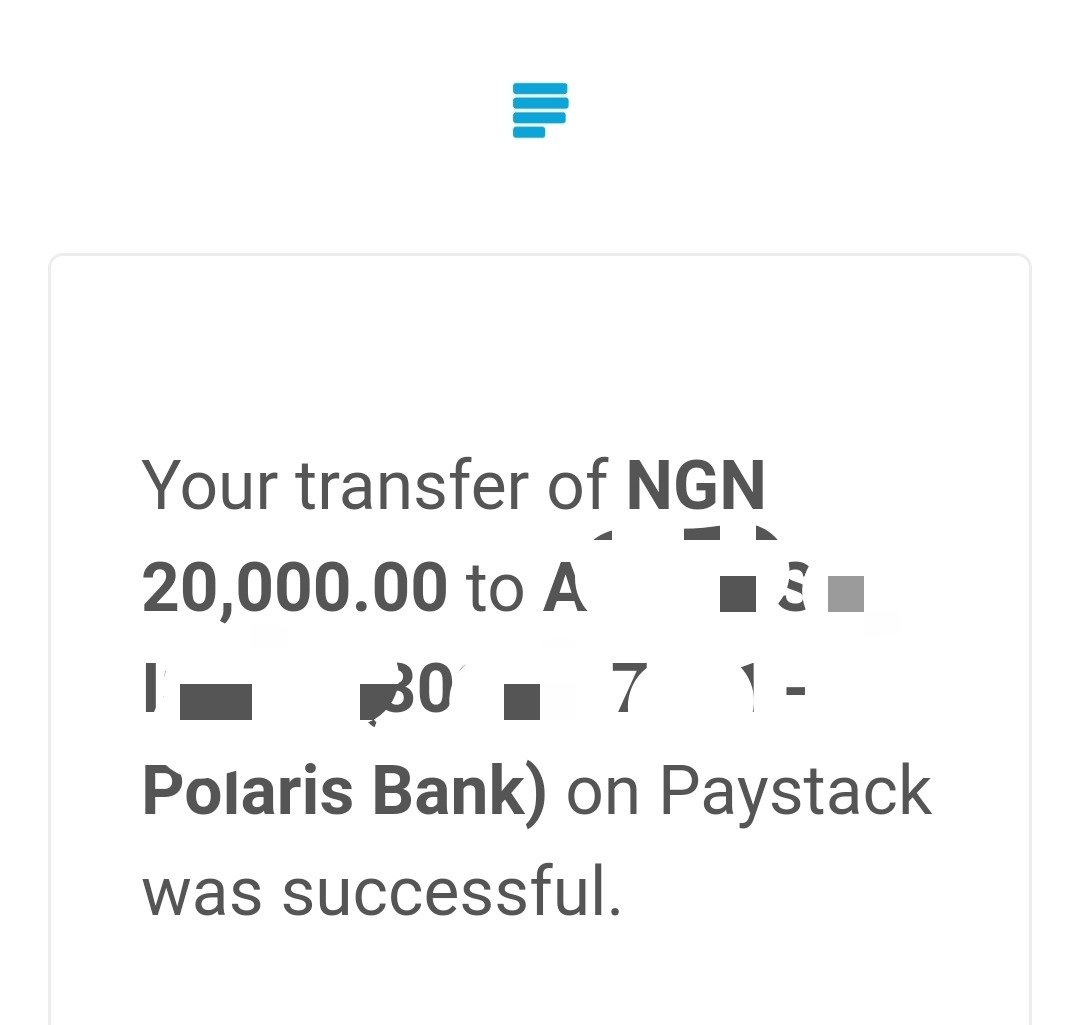This screenshot has width=1080, height=1025.
Task: Click the bold letter "A" of recipient name
Action: (564, 588)
